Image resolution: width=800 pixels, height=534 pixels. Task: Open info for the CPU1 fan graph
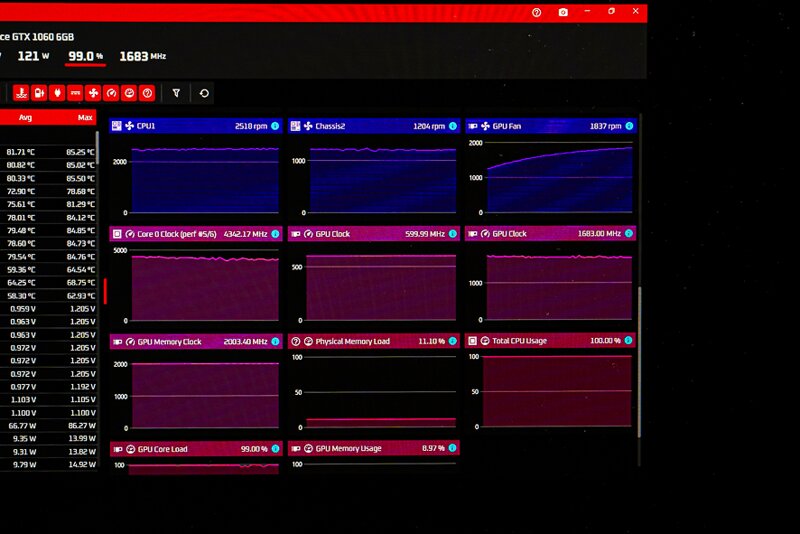[x=275, y=126]
